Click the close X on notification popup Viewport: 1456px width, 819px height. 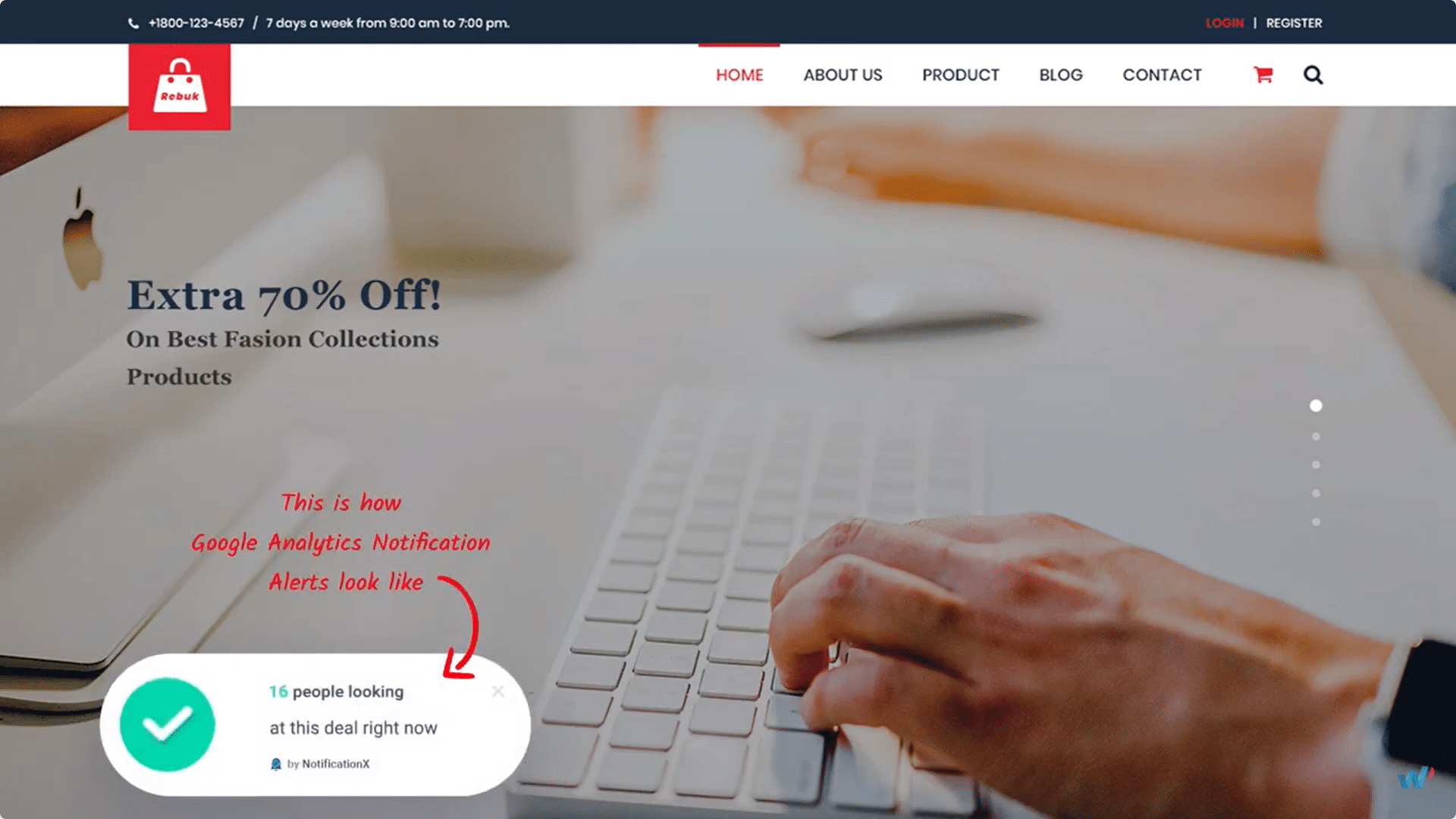[498, 691]
